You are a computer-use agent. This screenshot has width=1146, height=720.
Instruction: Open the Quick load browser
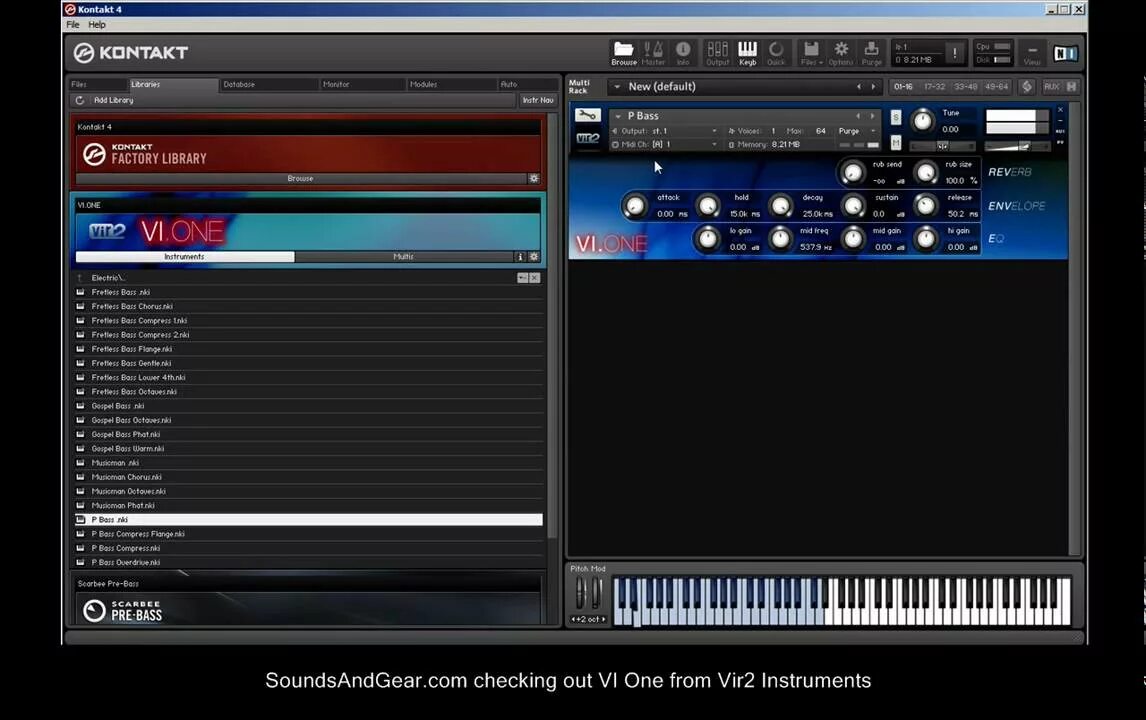point(776,53)
